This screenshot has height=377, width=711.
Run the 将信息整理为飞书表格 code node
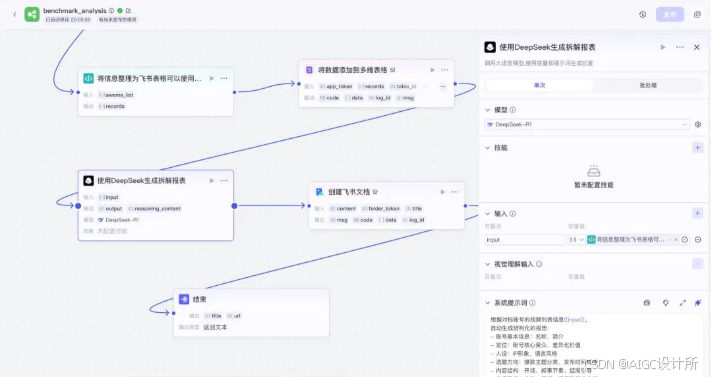click(x=212, y=78)
